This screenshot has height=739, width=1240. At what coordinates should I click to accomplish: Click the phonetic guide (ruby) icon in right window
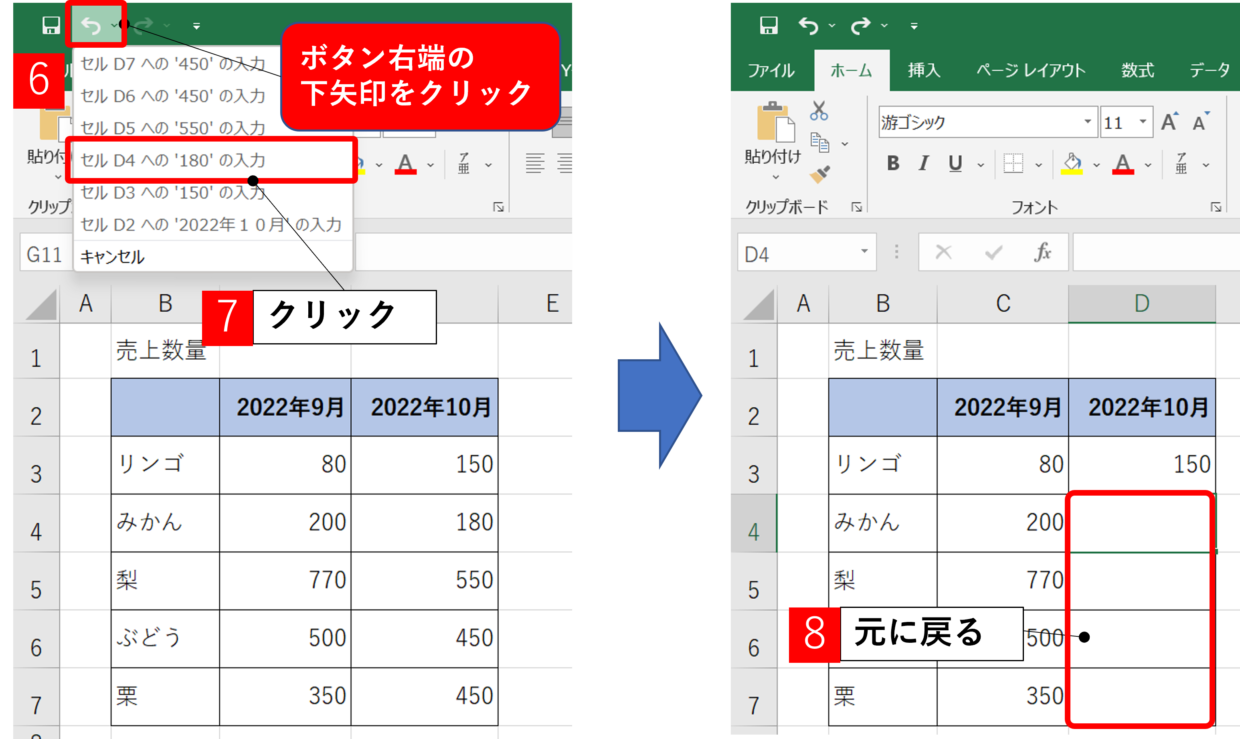point(1181,164)
